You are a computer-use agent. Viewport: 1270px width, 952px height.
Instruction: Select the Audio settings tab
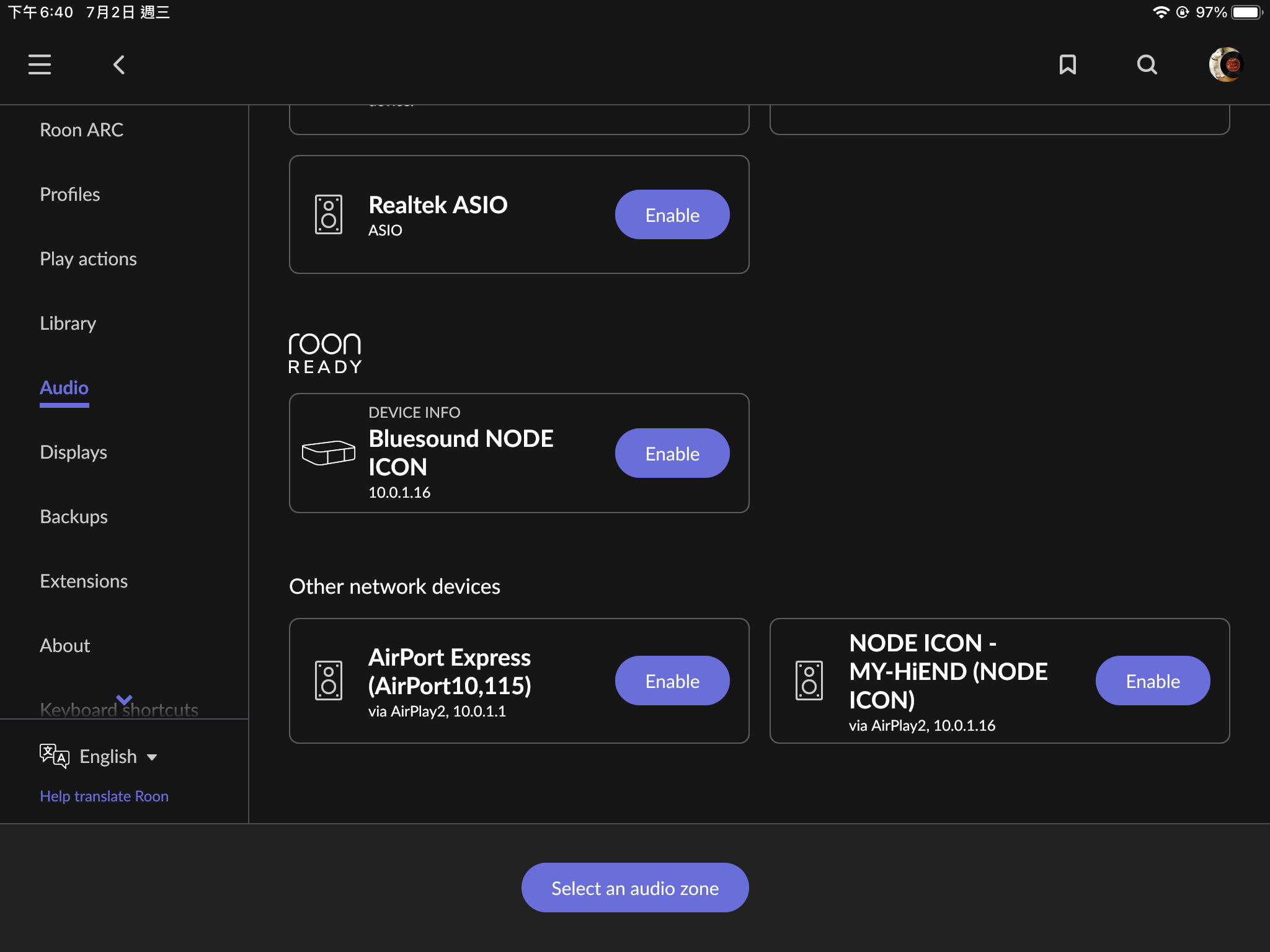pyautogui.click(x=64, y=387)
